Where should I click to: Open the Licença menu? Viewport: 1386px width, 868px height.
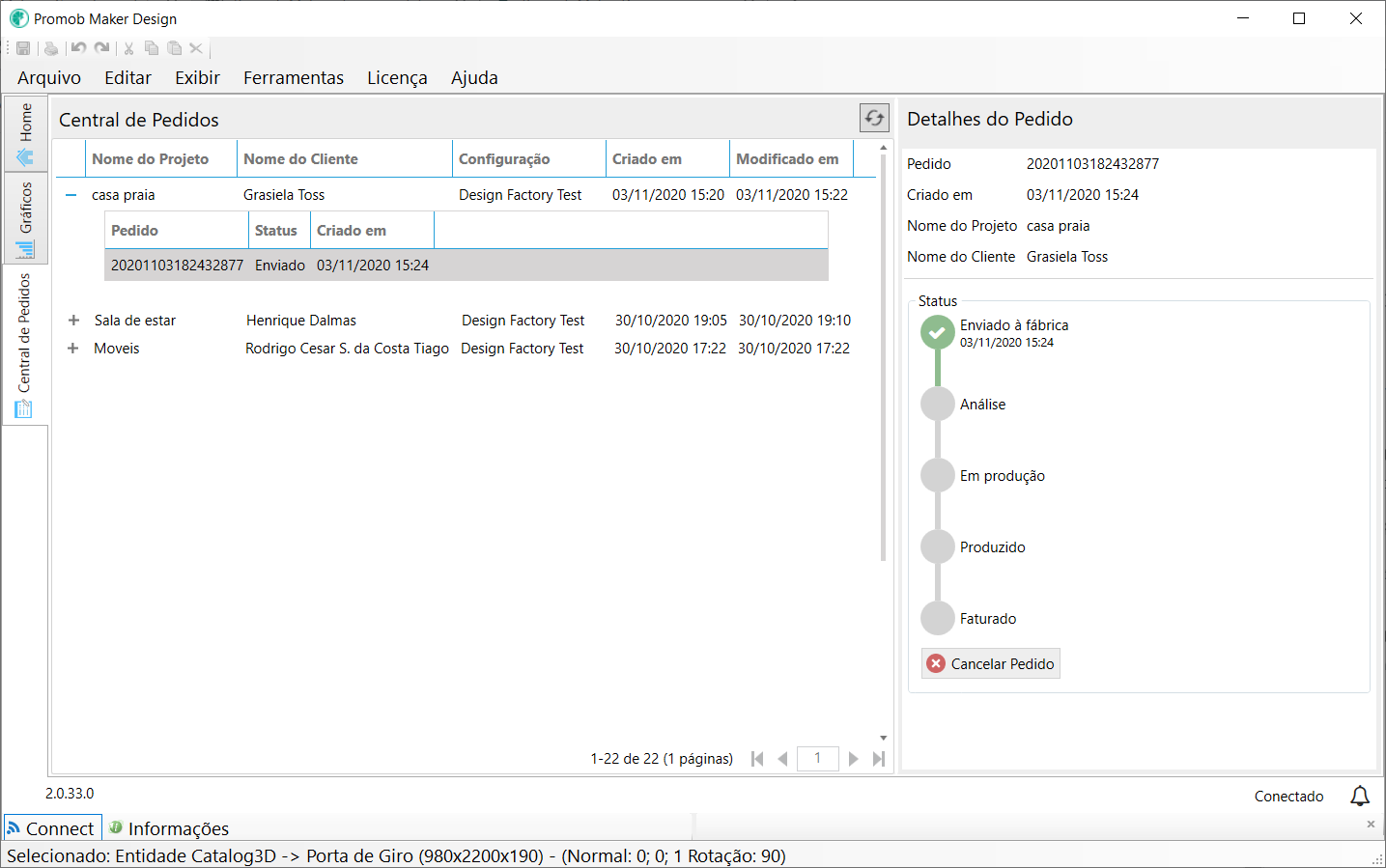point(397,77)
